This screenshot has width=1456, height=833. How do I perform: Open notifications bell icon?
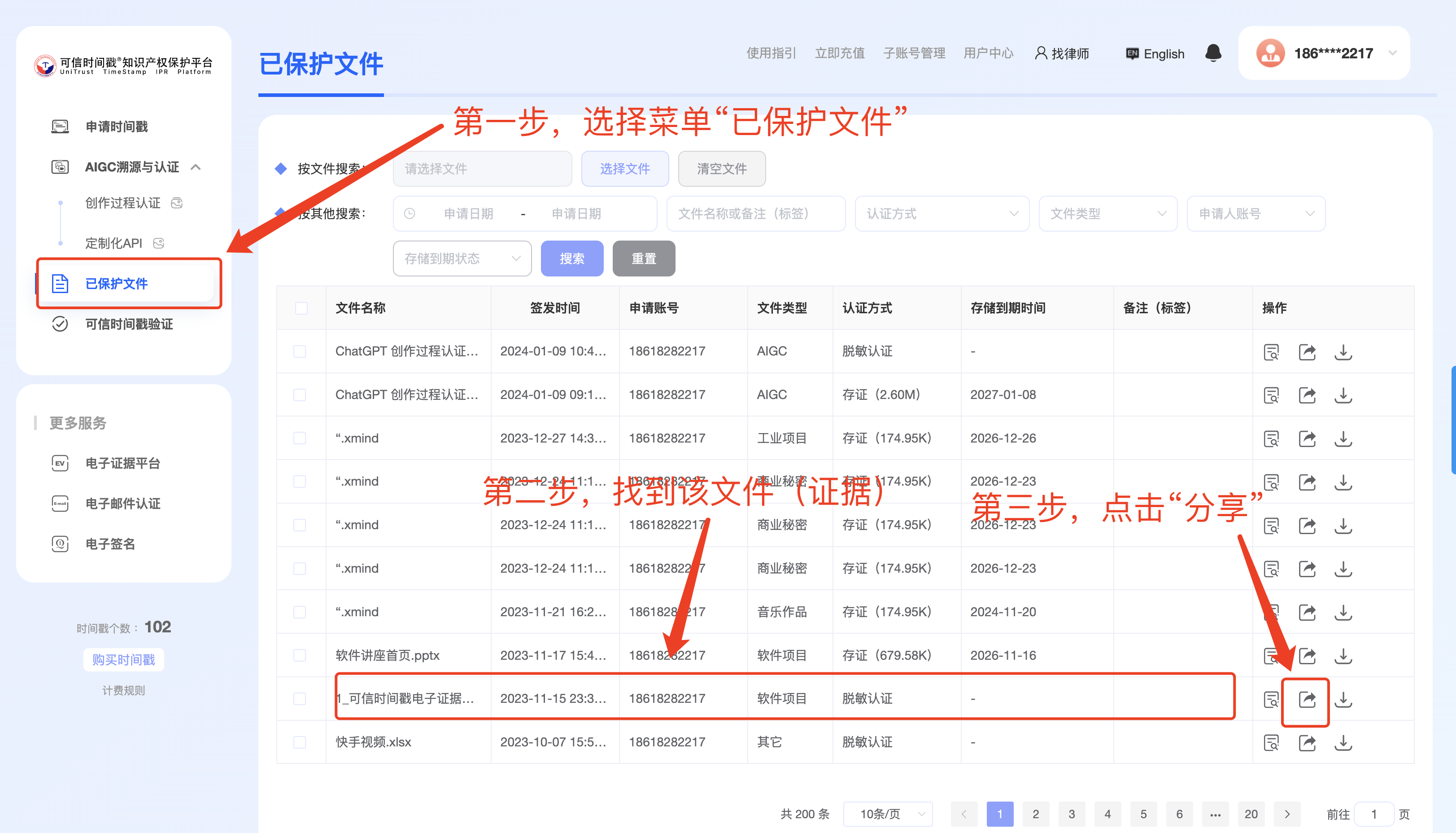point(1213,53)
